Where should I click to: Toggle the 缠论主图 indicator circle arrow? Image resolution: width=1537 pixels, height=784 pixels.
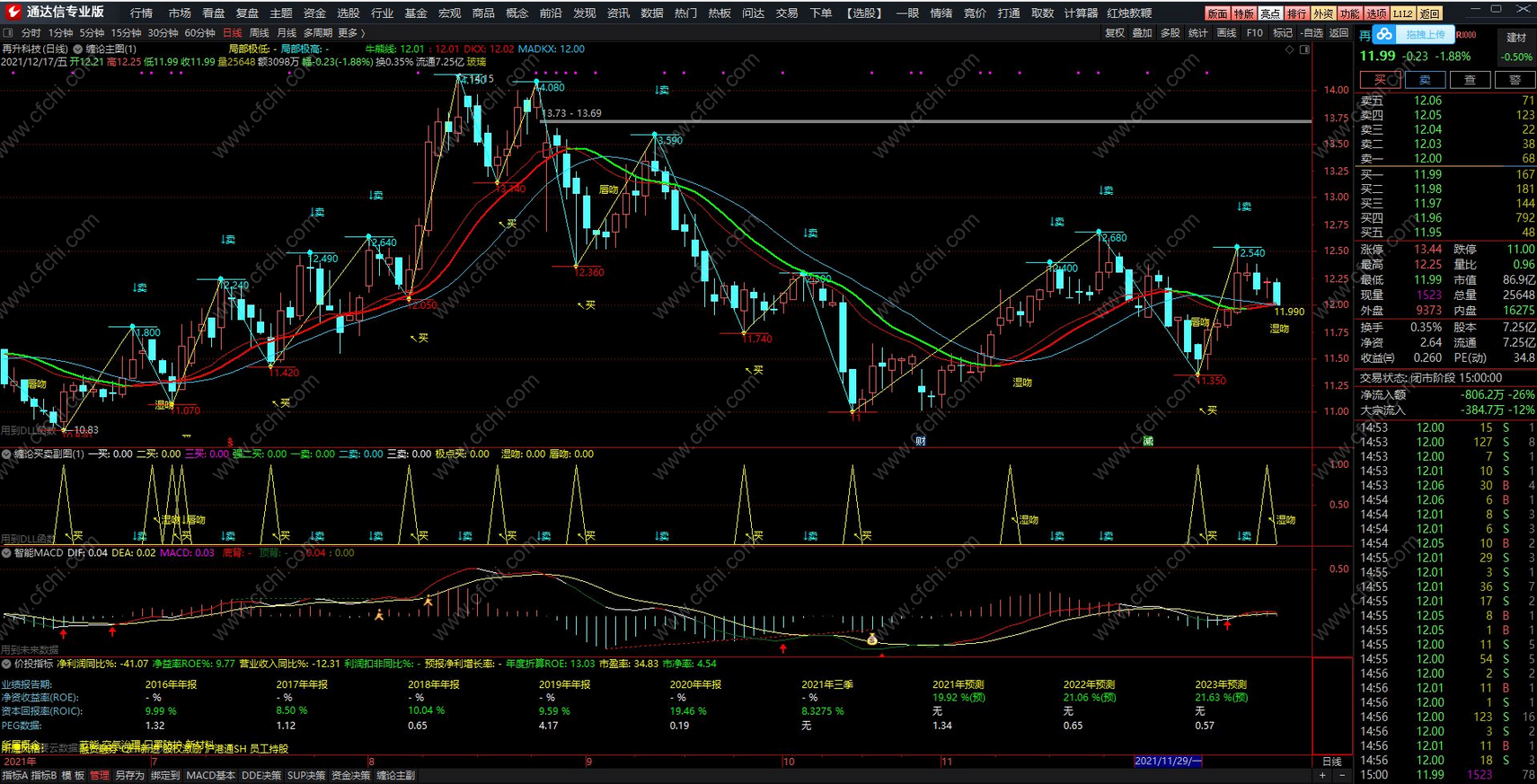[78, 49]
